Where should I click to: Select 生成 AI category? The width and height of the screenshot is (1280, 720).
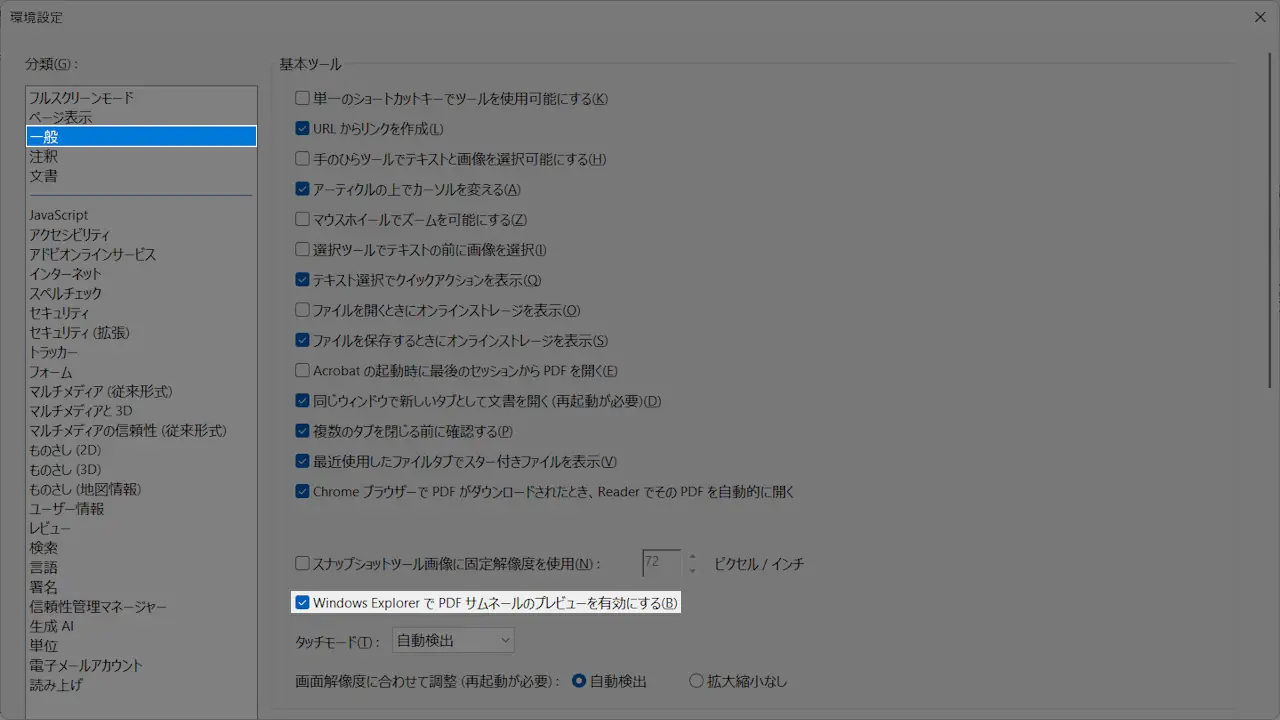coord(141,626)
